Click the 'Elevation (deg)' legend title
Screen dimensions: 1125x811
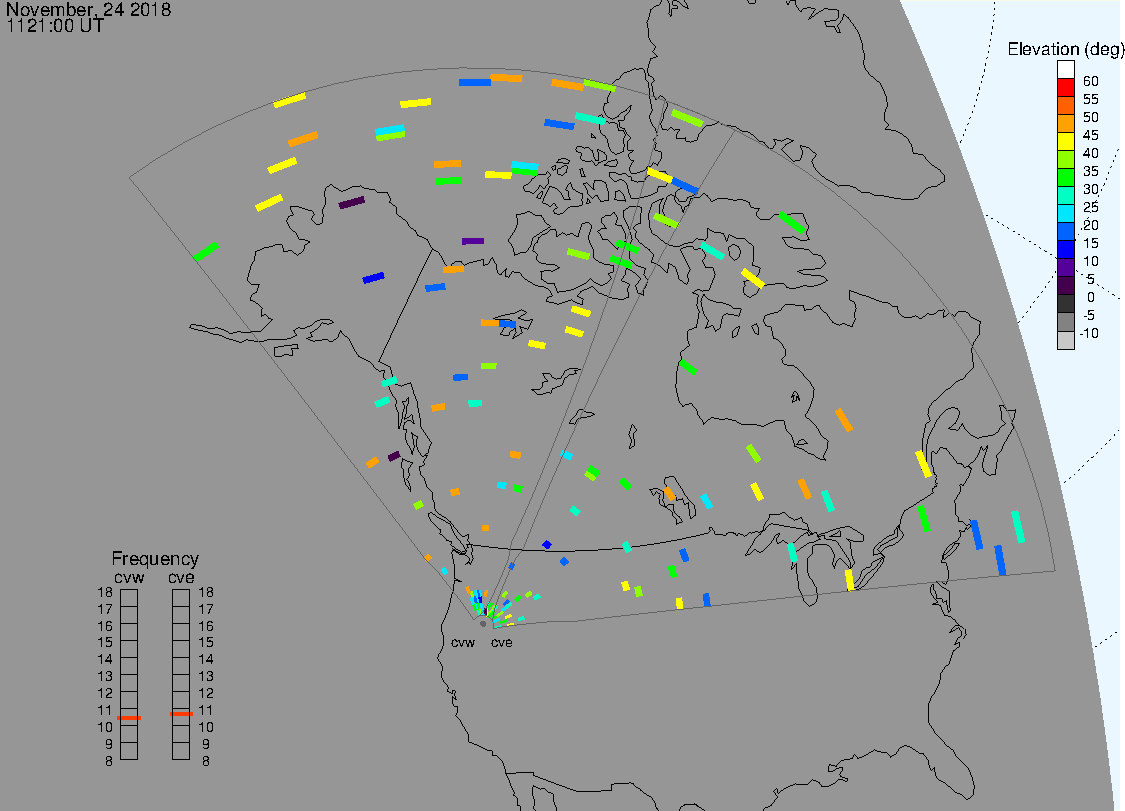1065,49
